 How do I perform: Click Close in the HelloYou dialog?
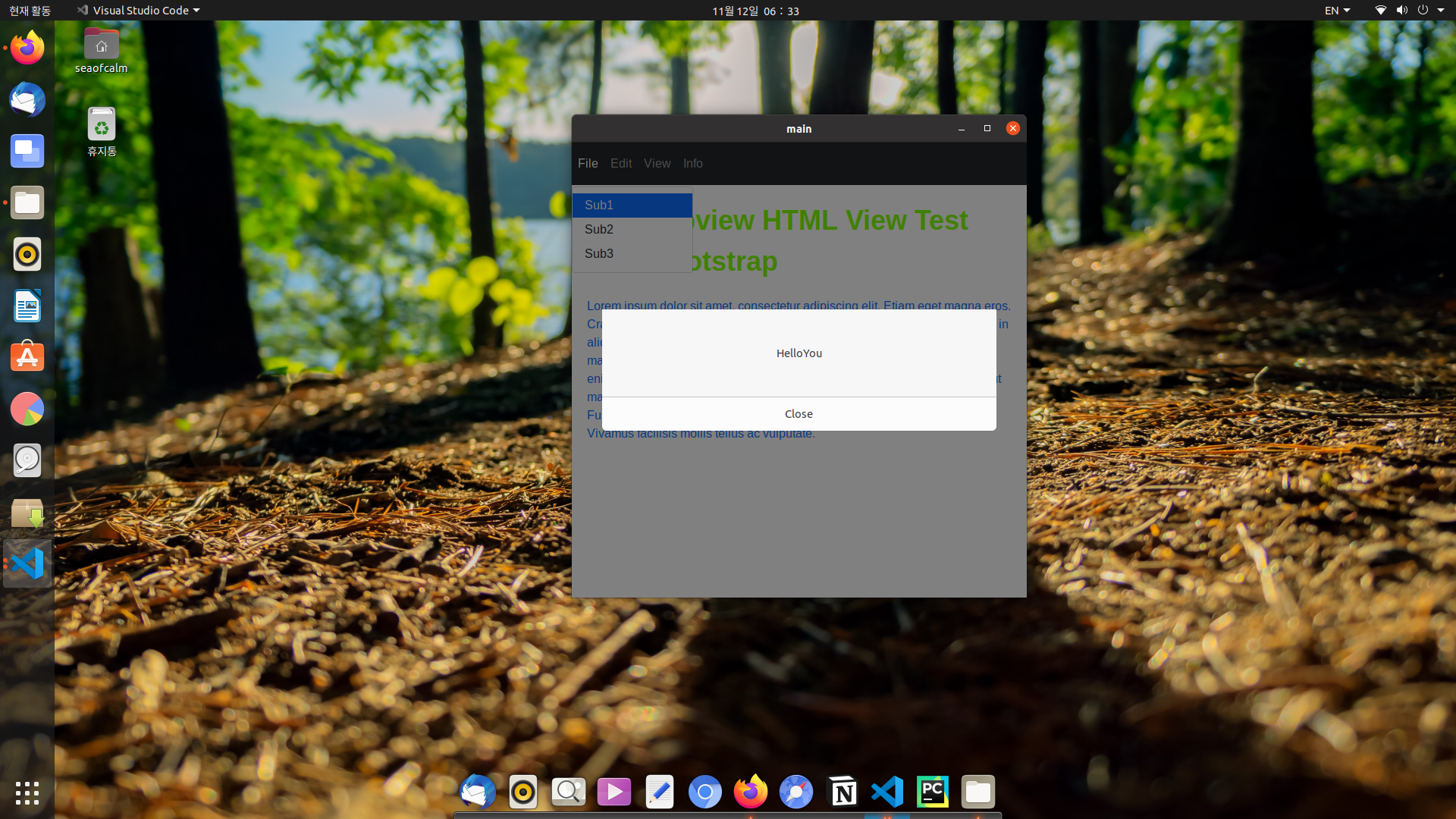pos(799,414)
